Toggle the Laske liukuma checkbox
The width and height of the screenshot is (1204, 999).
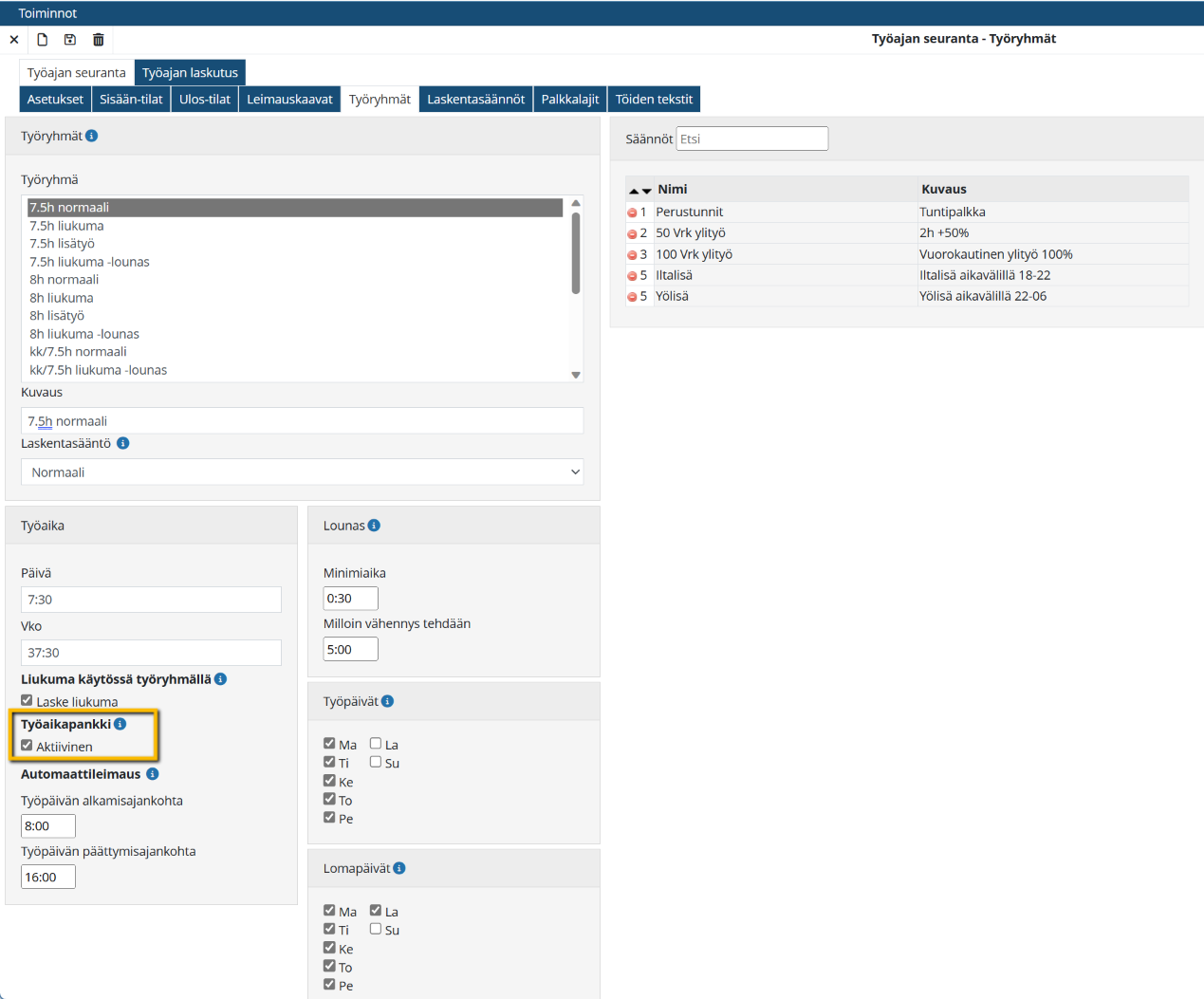[x=27, y=701]
